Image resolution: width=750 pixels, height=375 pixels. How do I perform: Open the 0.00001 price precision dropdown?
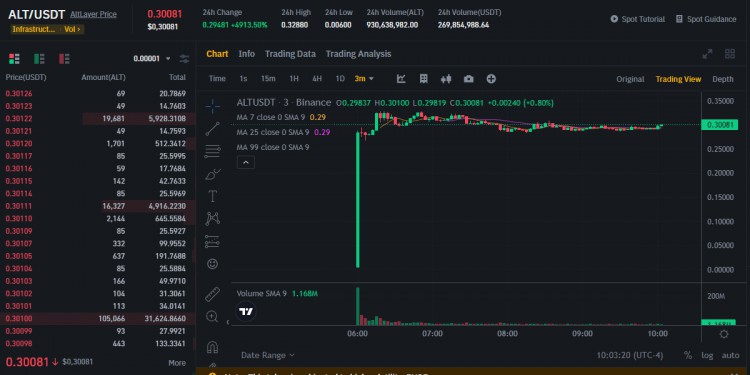pyautogui.click(x=152, y=59)
